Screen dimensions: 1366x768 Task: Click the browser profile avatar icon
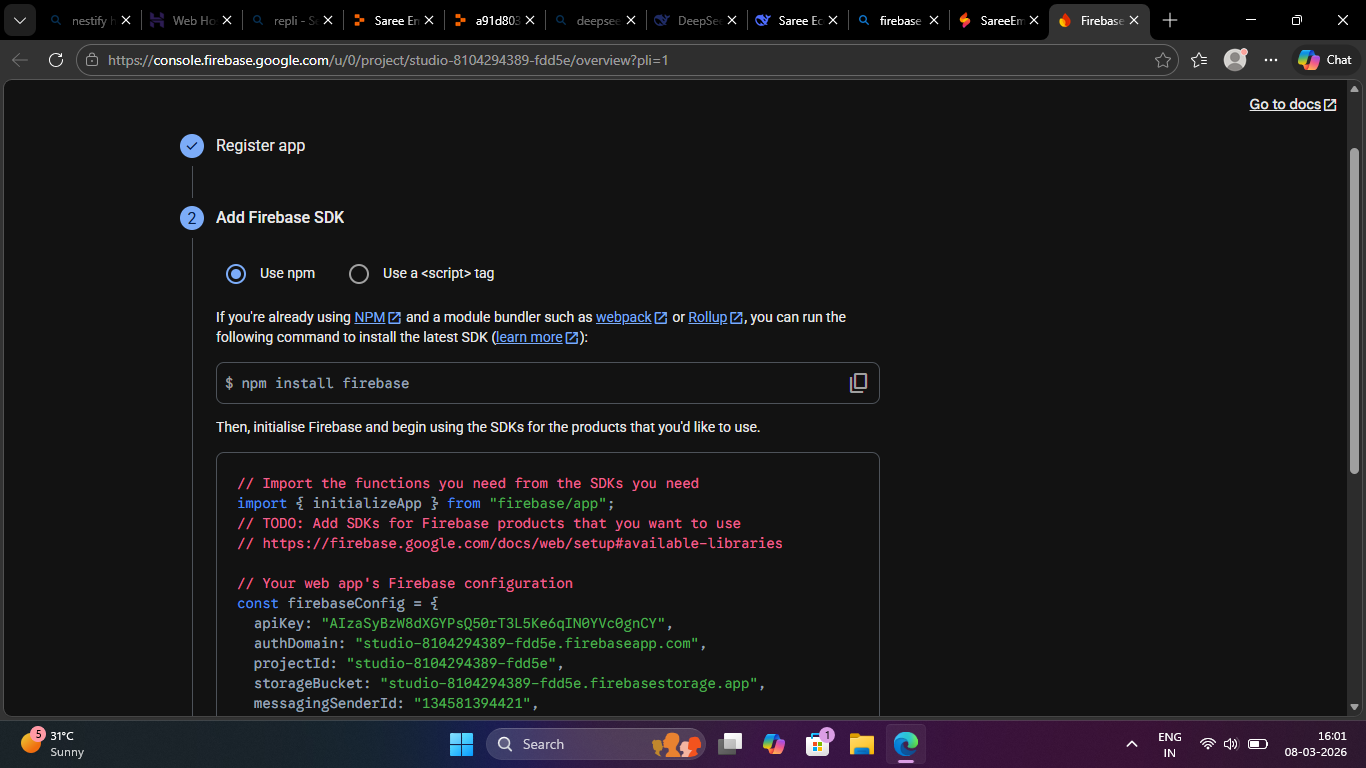click(x=1235, y=60)
